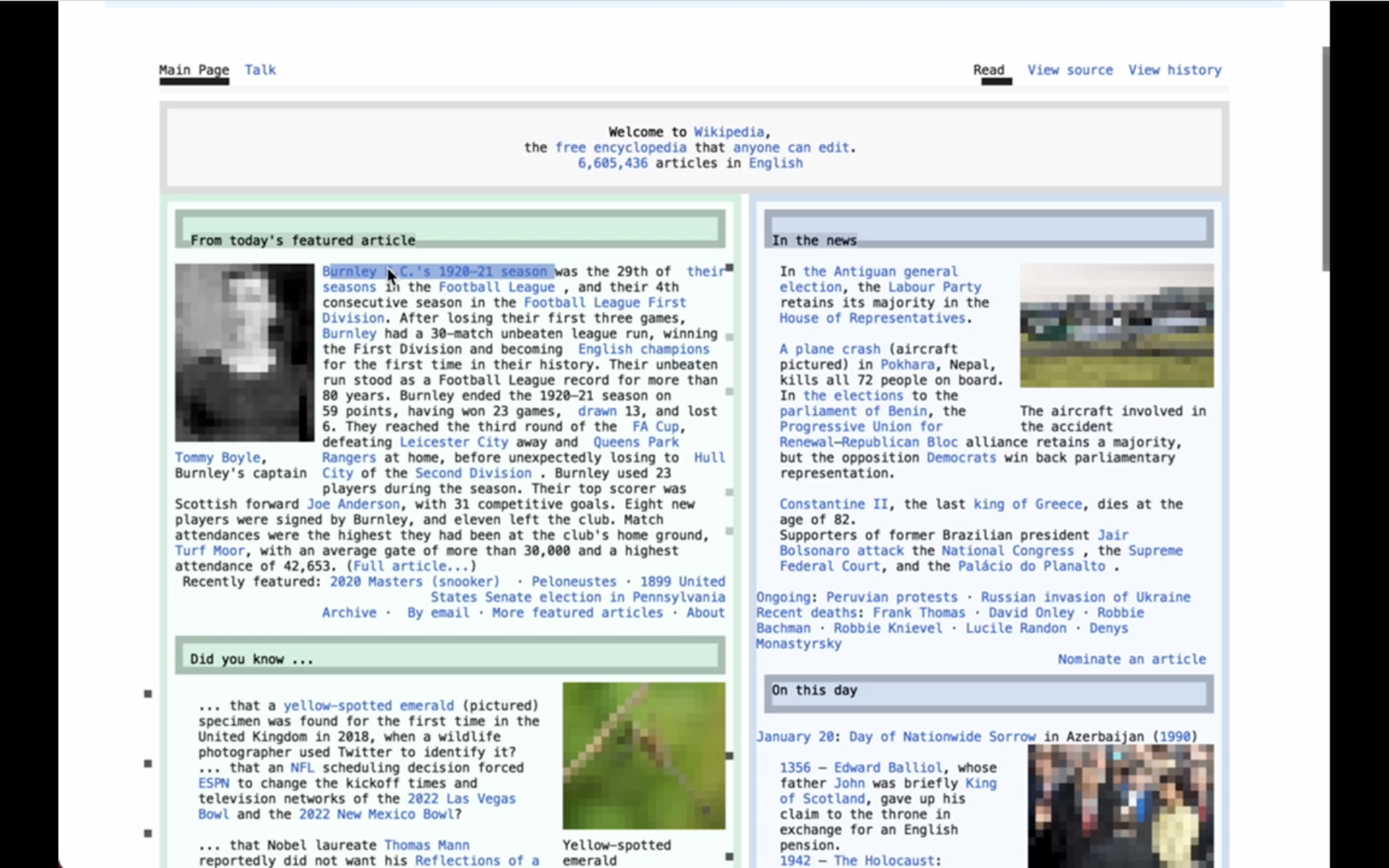Open the National Congress link
The height and width of the screenshot is (868, 1389).
1008,551
